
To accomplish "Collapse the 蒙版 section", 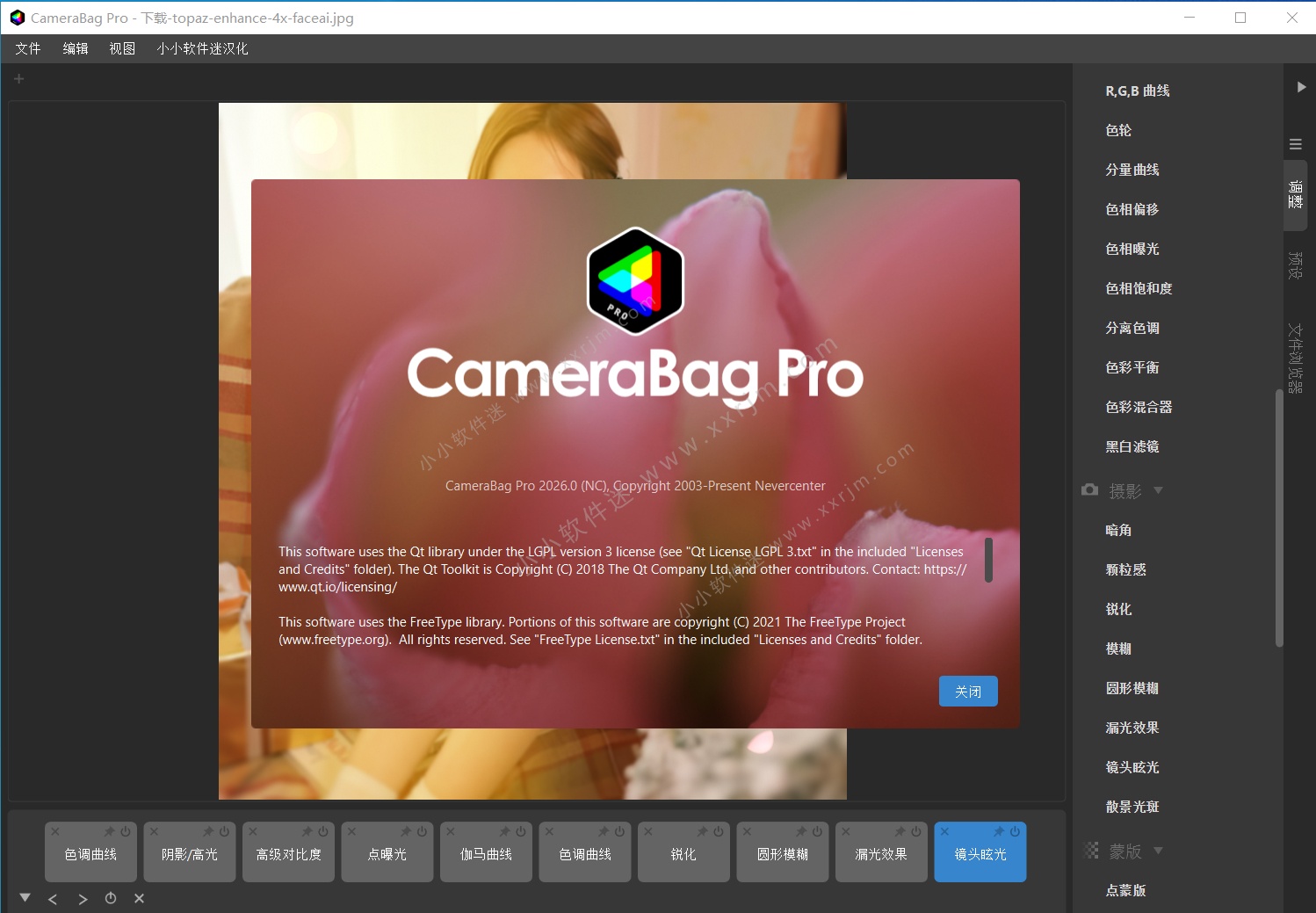I will click(1158, 851).
